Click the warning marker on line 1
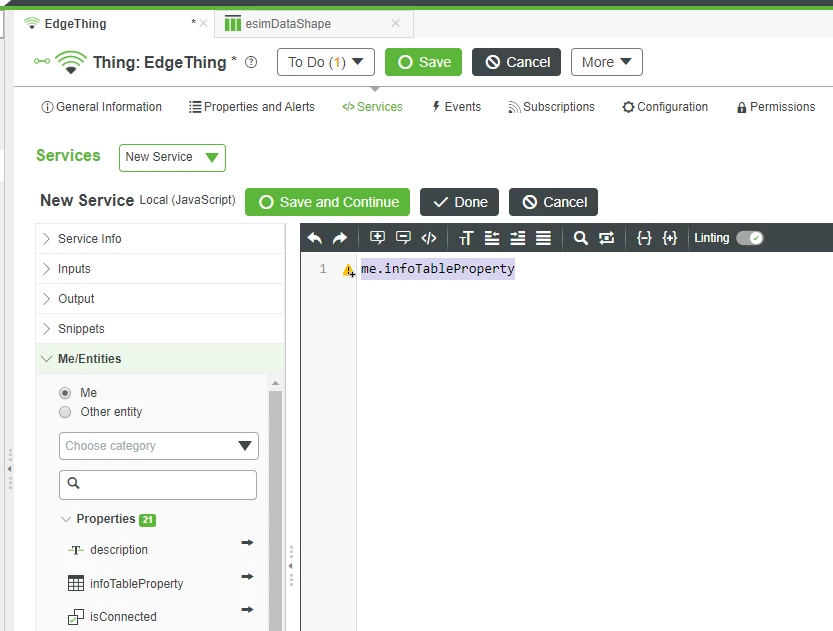 pyautogui.click(x=348, y=270)
